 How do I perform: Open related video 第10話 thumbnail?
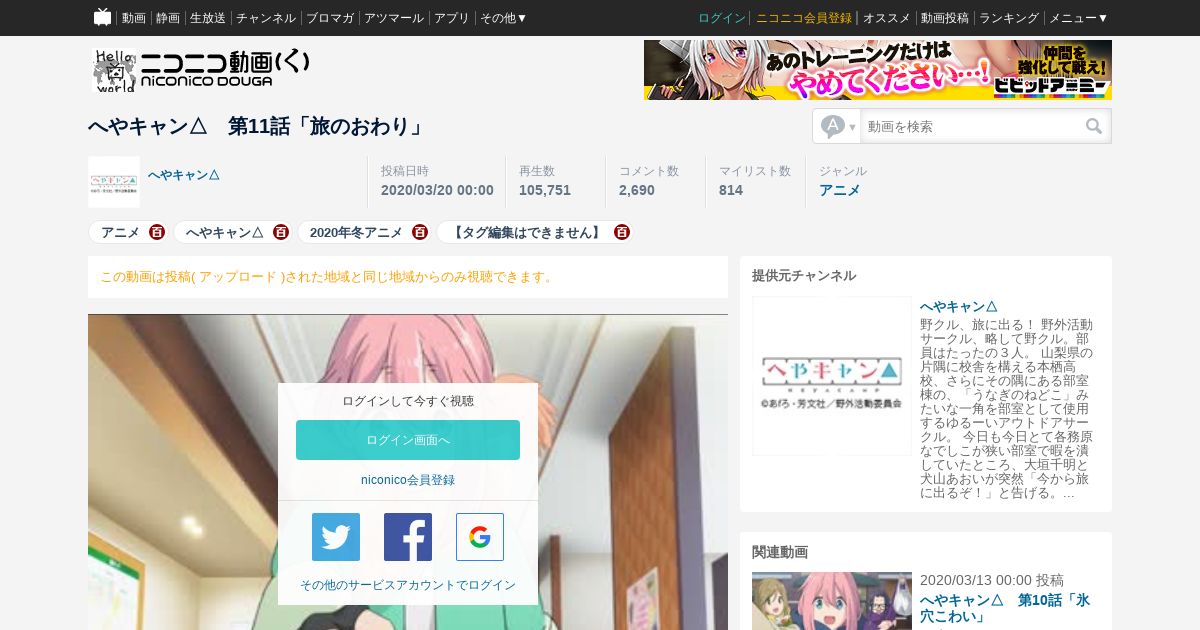coord(832,601)
